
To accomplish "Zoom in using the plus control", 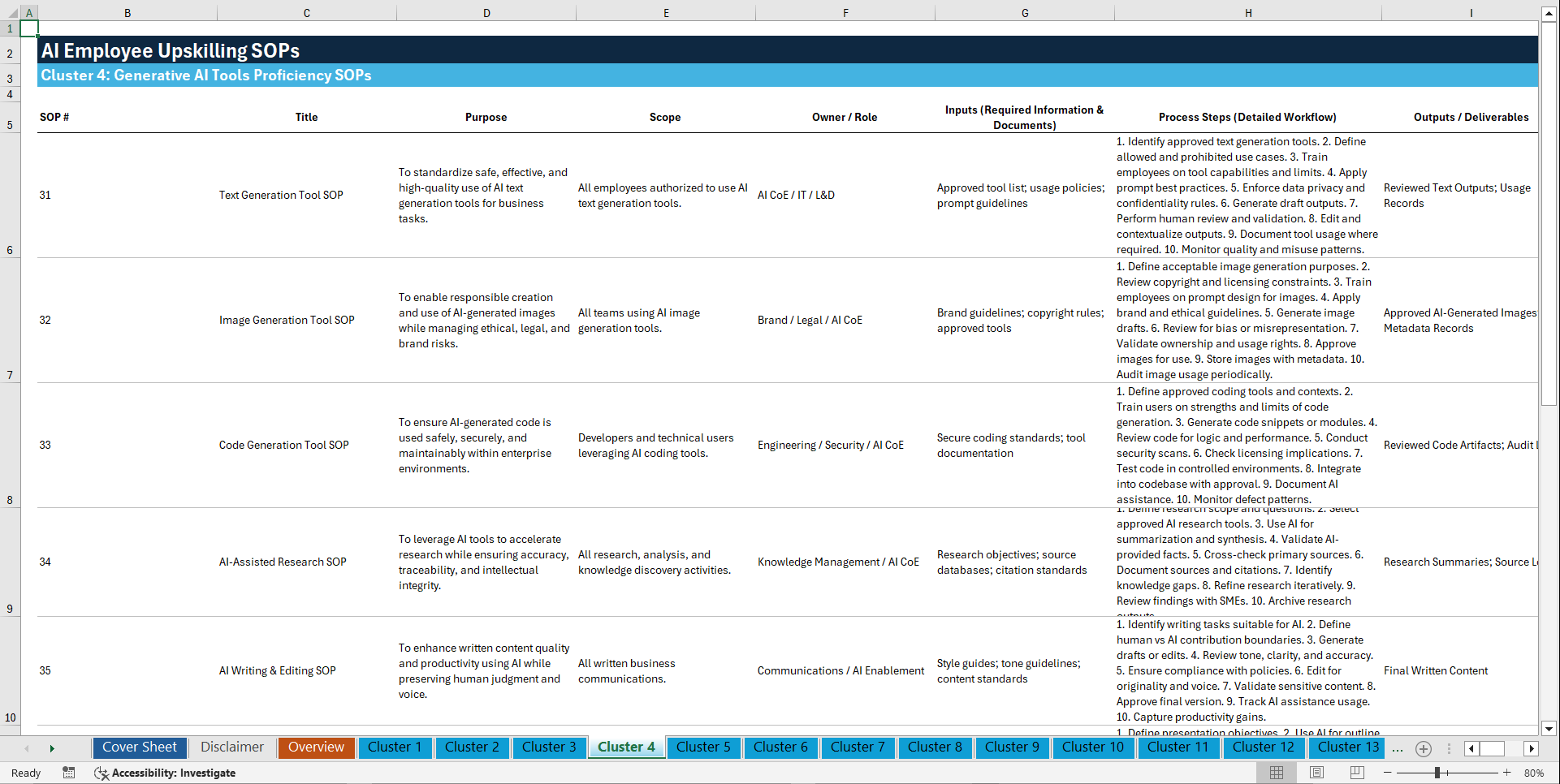I will pos(1506,773).
